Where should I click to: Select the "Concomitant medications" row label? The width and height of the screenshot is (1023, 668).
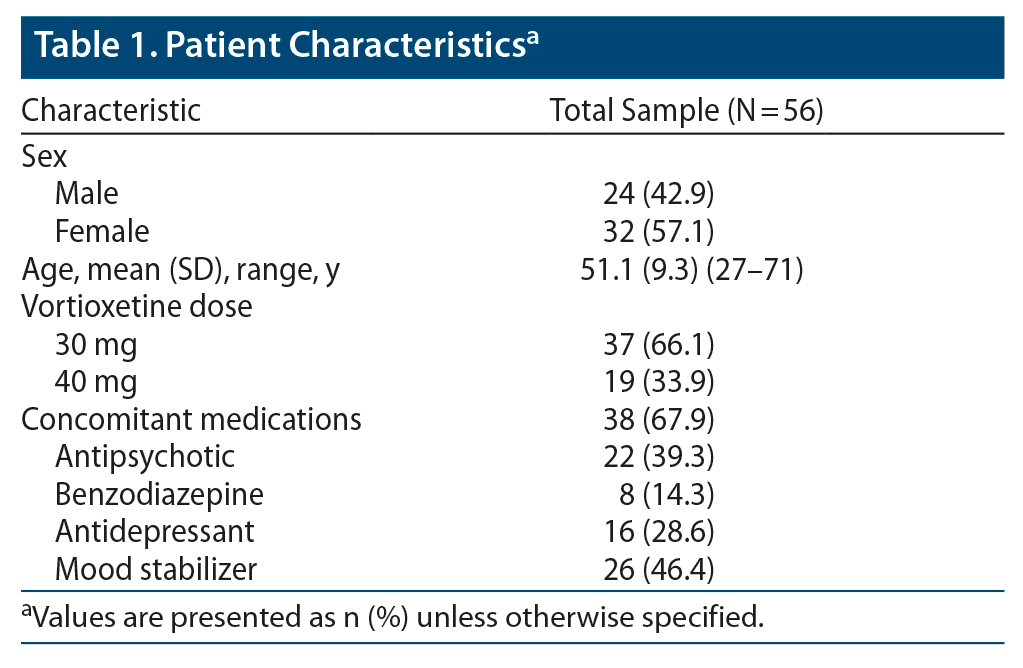(192, 419)
